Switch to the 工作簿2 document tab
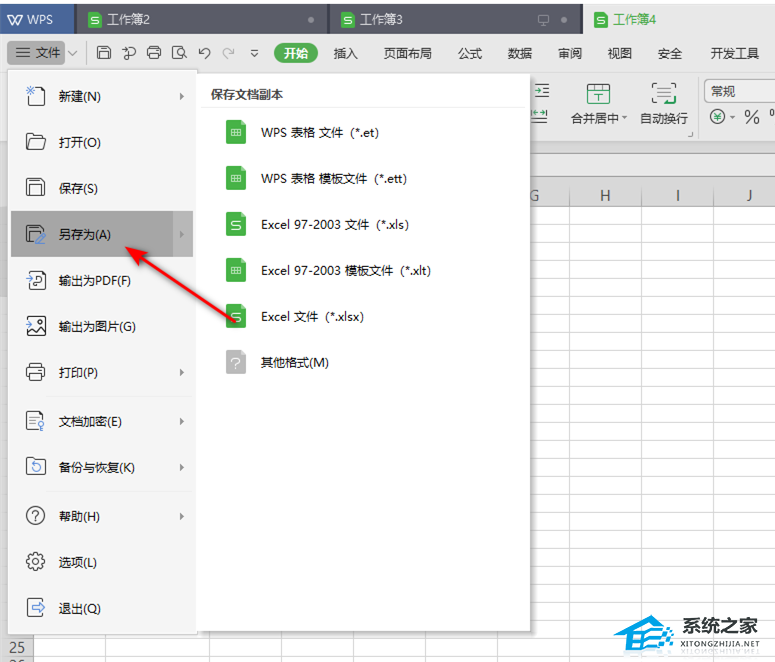Image resolution: width=775 pixels, height=662 pixels. click(201, 20)
